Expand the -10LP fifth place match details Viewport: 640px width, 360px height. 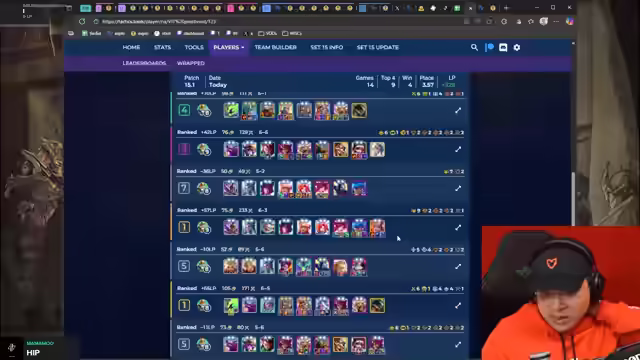[458, 266]
